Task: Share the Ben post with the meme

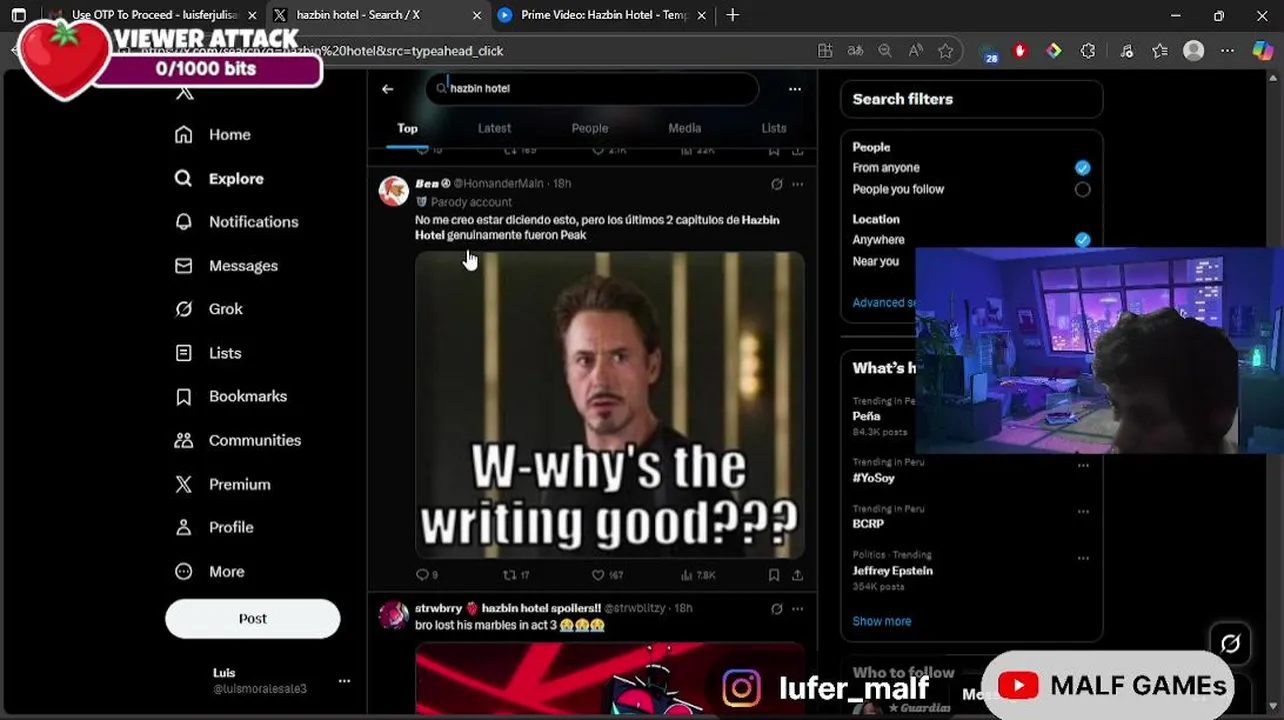Action: click(x=797, y=575)
